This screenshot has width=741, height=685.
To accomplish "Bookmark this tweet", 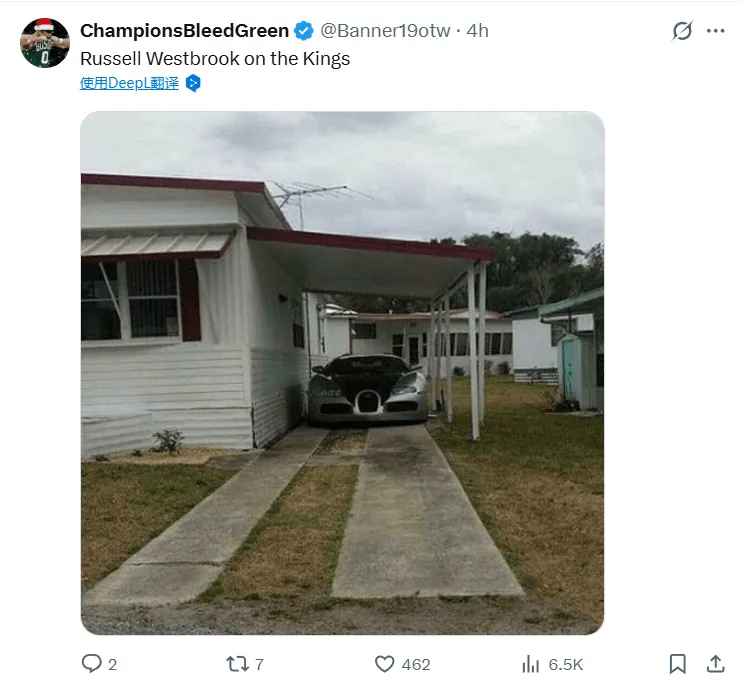I will pos(678,664).
